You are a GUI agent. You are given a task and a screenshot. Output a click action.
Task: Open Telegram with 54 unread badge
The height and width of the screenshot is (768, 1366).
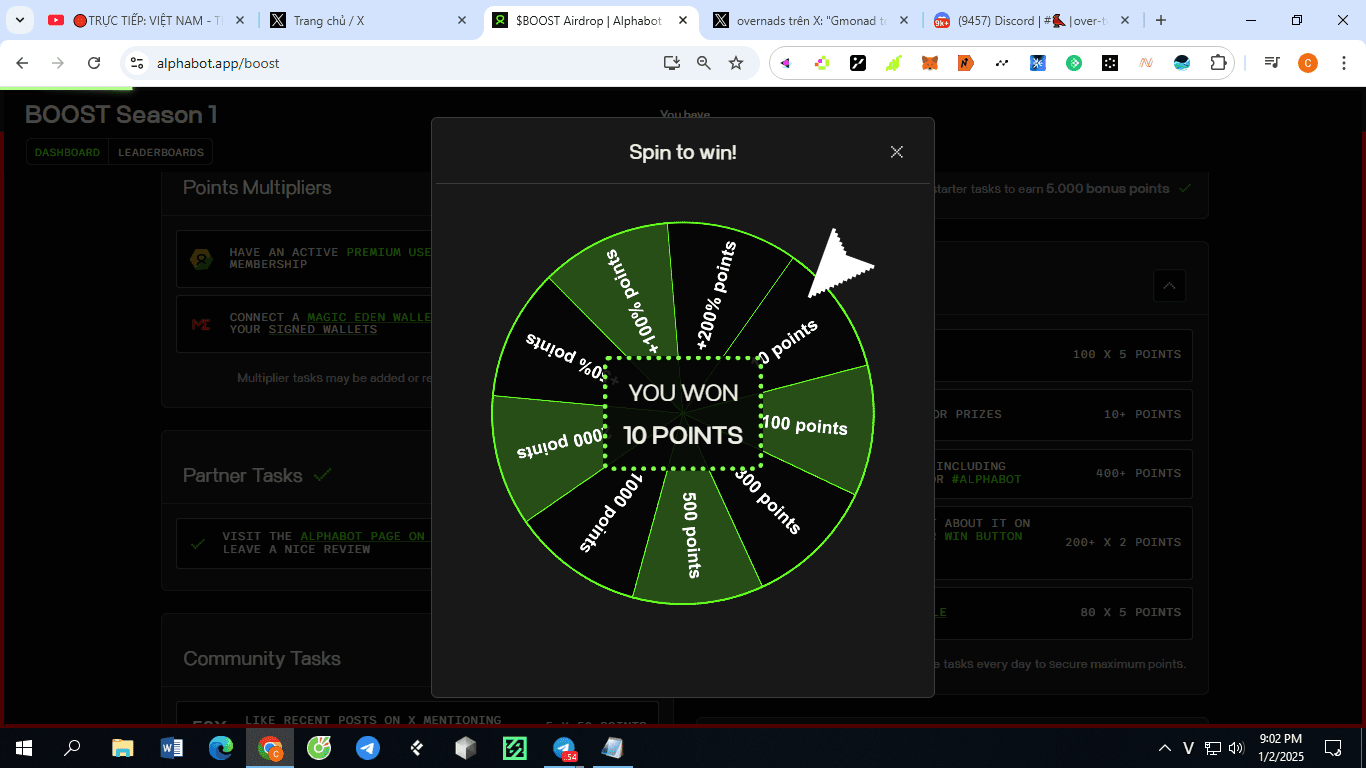[565, 747]
